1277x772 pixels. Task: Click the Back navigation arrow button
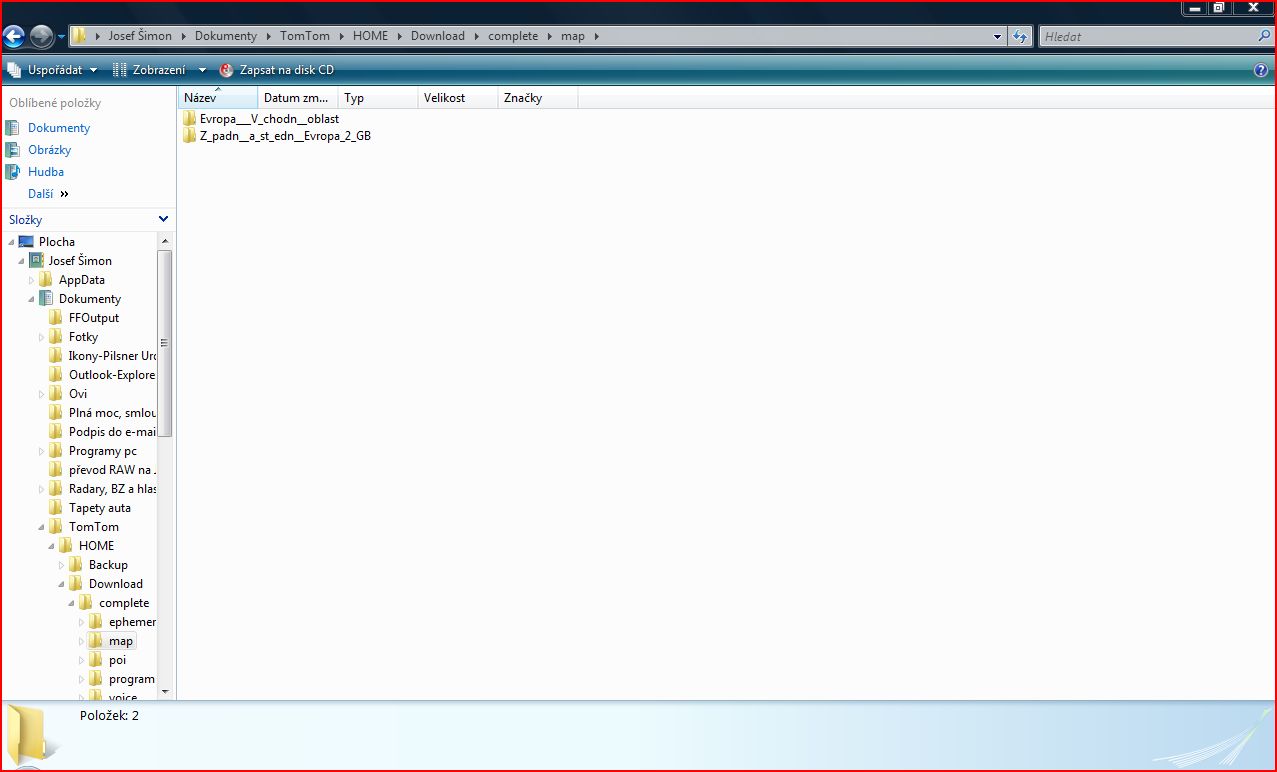tap(14, 37)
